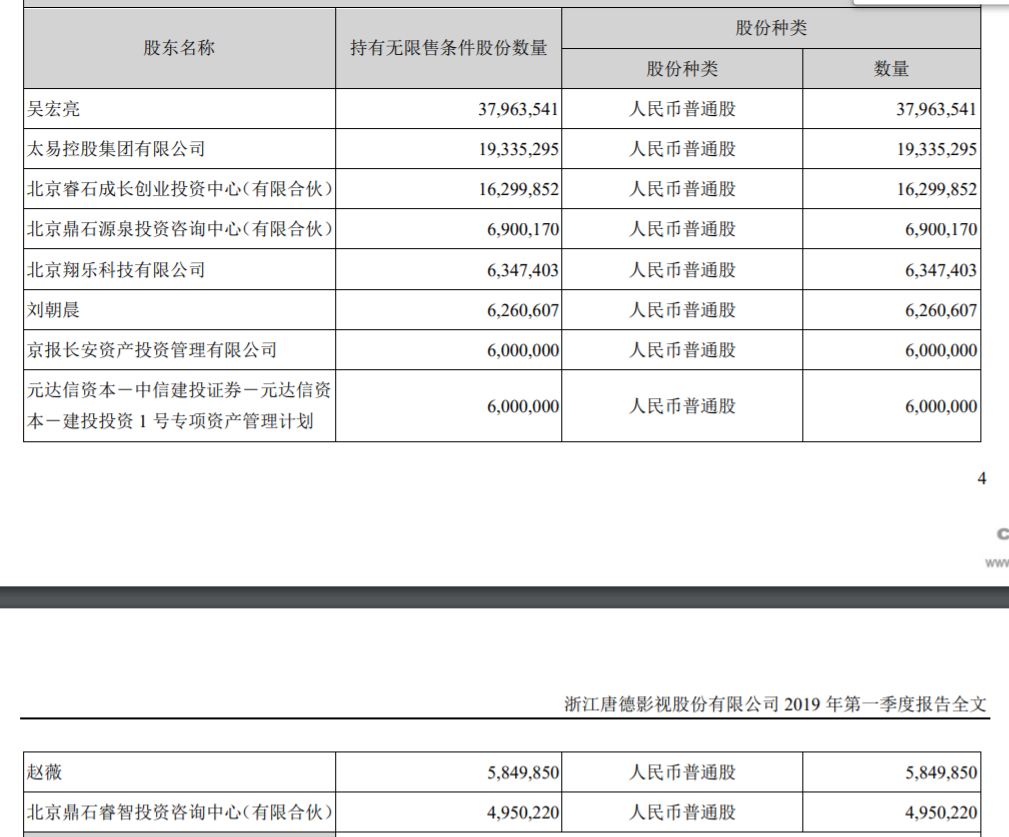This screenshot has height=837, width=1009.
Task: Select 6,900,170 under the 数量 column
Action: point(941,229)
